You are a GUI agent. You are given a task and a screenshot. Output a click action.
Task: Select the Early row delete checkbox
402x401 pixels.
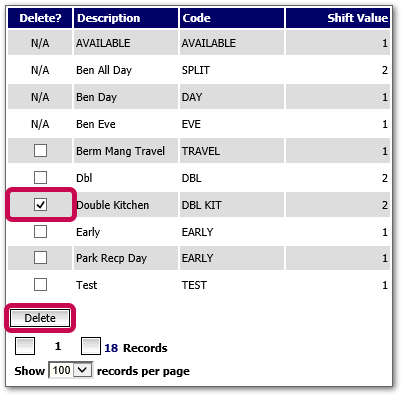click(40, 231)
